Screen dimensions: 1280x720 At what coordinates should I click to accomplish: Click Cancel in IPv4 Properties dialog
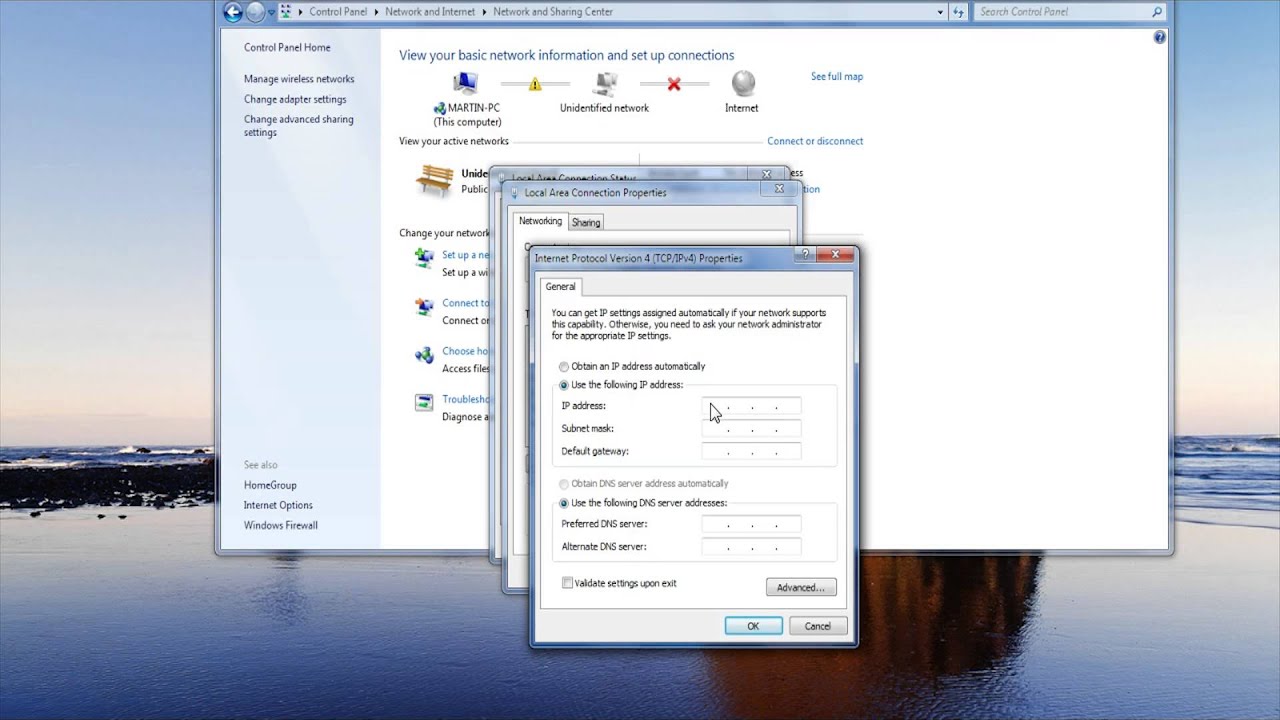point(818,626)
